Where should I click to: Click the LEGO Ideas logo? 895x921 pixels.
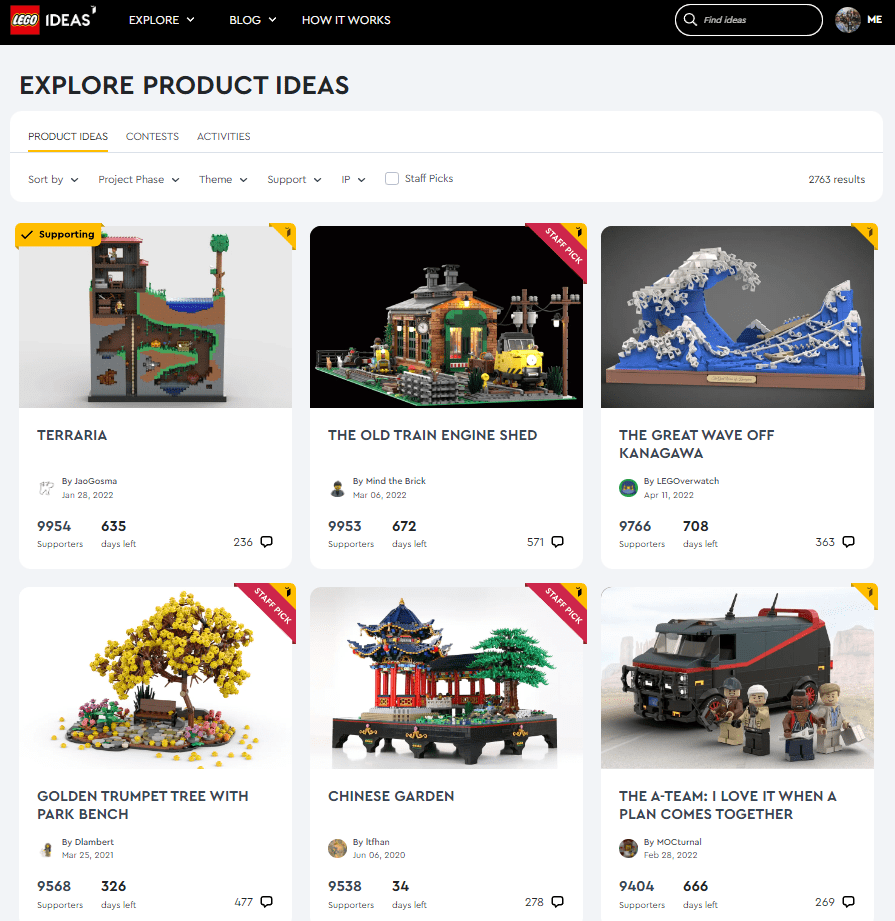52,20
